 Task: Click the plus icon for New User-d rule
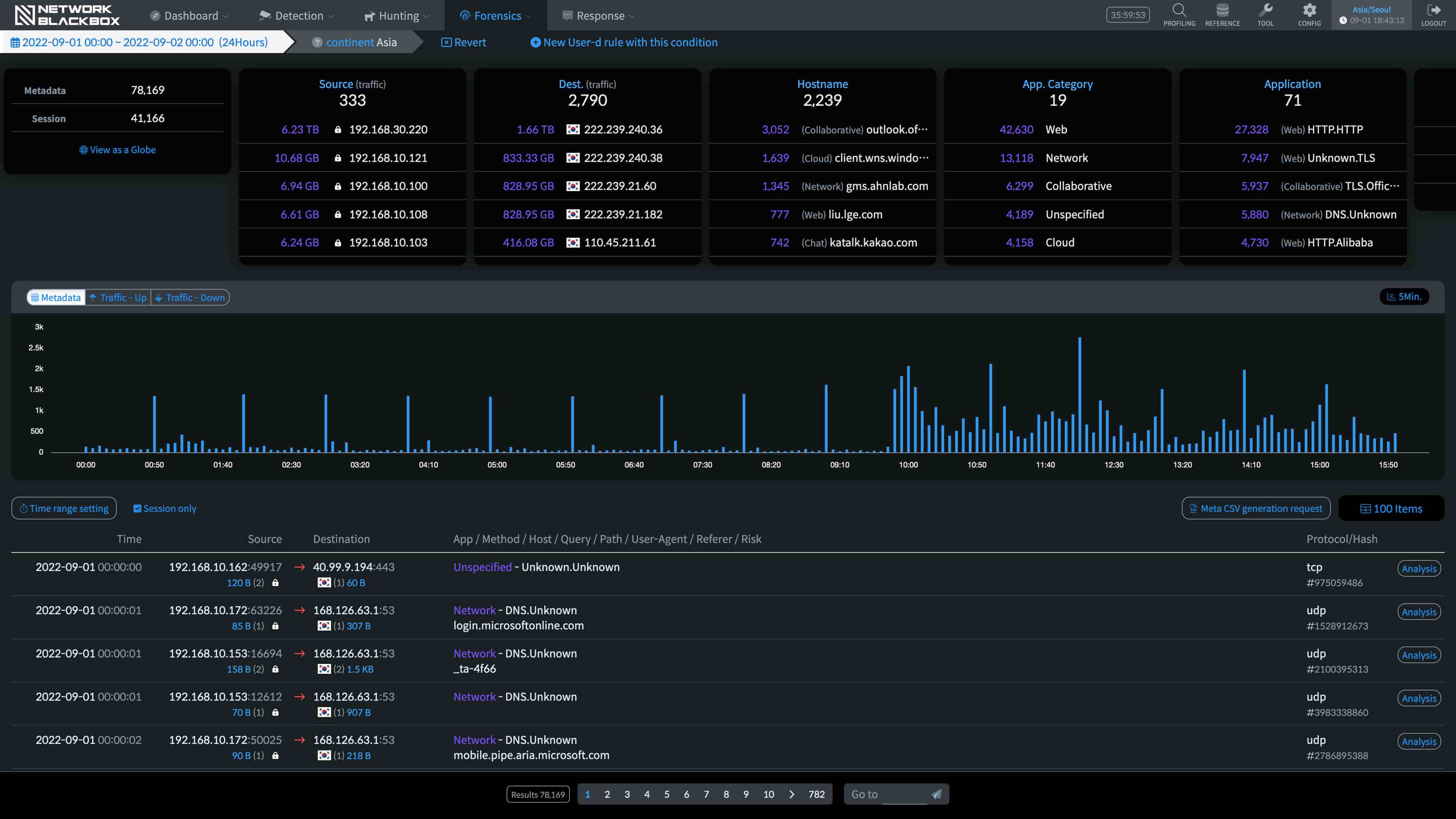pos(535,42)
